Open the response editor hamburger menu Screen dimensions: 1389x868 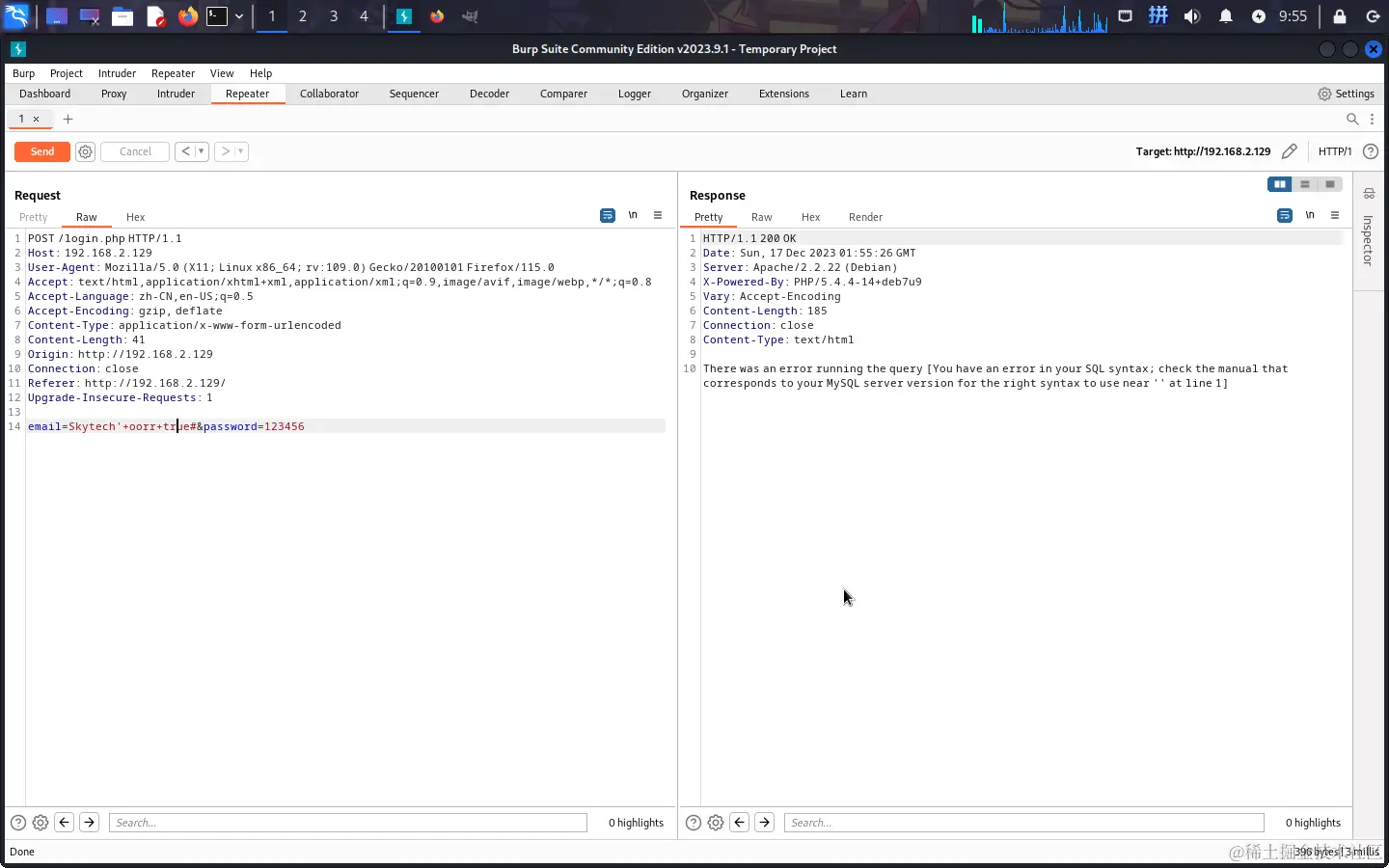coord(1335,215)
